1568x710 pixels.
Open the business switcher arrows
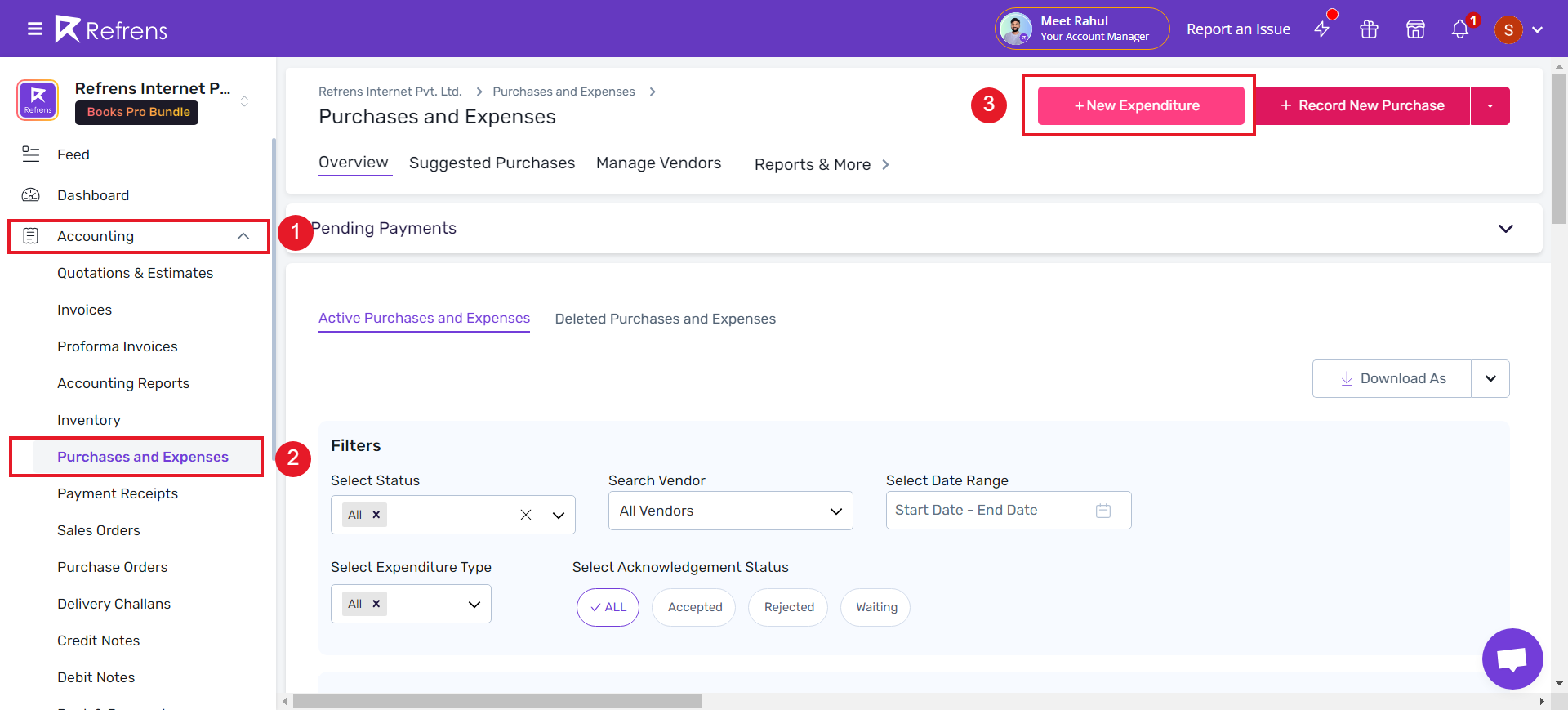click(x=244, y=102)
